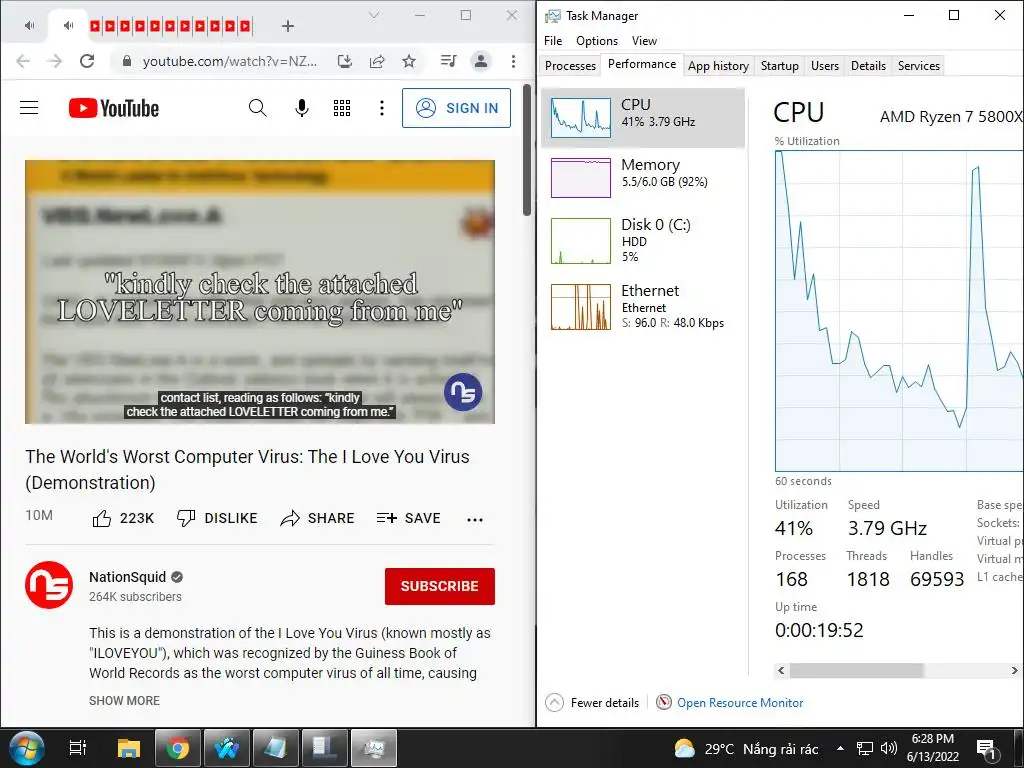Install app via the address bar download icon

click(x=345, y=61)
